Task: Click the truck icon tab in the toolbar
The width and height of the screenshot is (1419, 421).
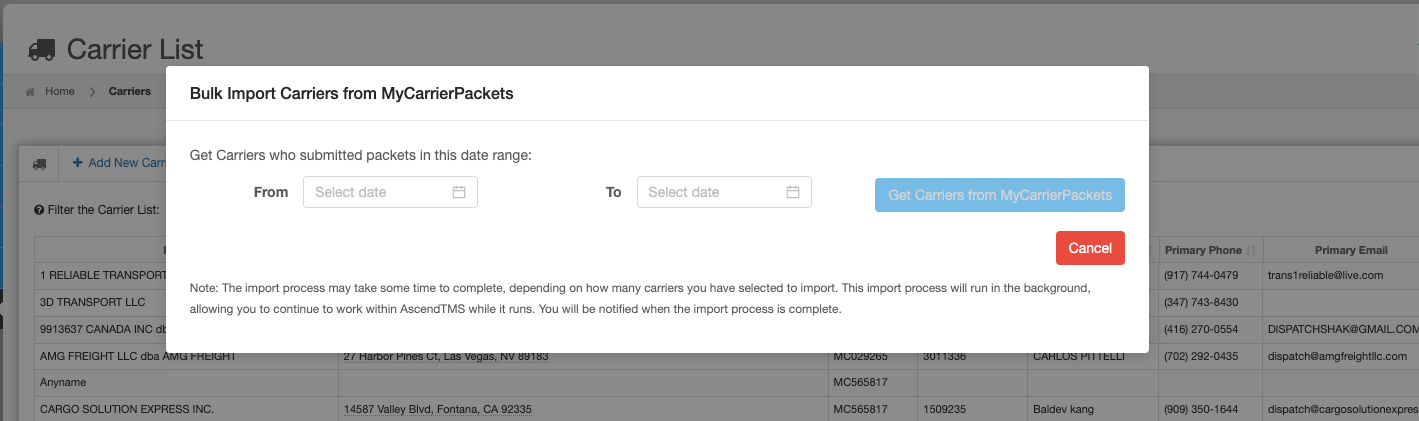Action: [x=40, y=163]
